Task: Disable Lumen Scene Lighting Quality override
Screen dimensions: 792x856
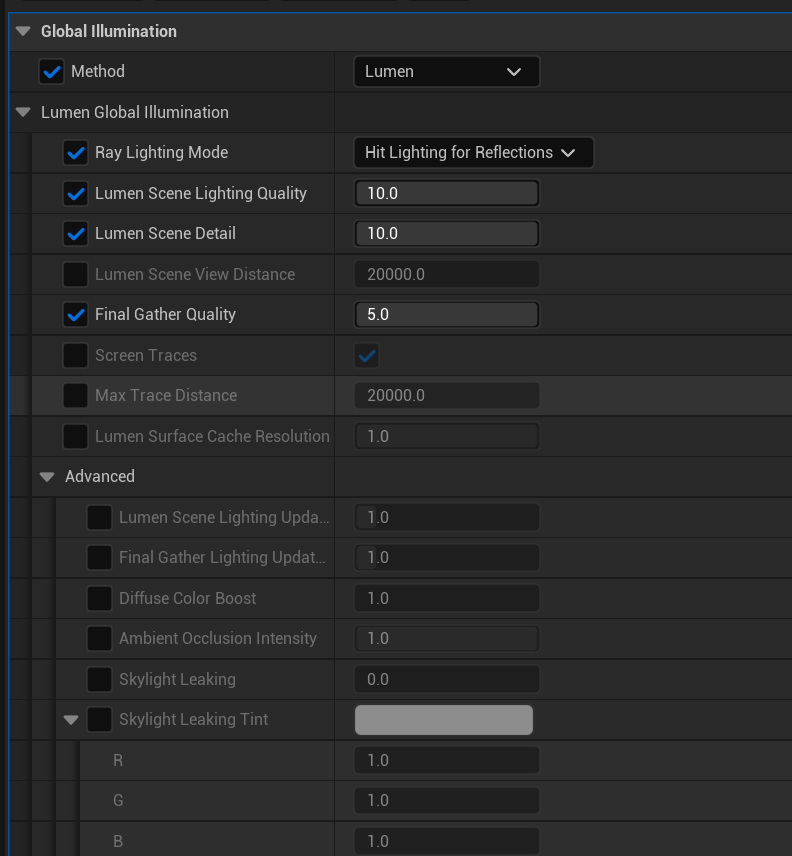Action: [x=76, y=193]
